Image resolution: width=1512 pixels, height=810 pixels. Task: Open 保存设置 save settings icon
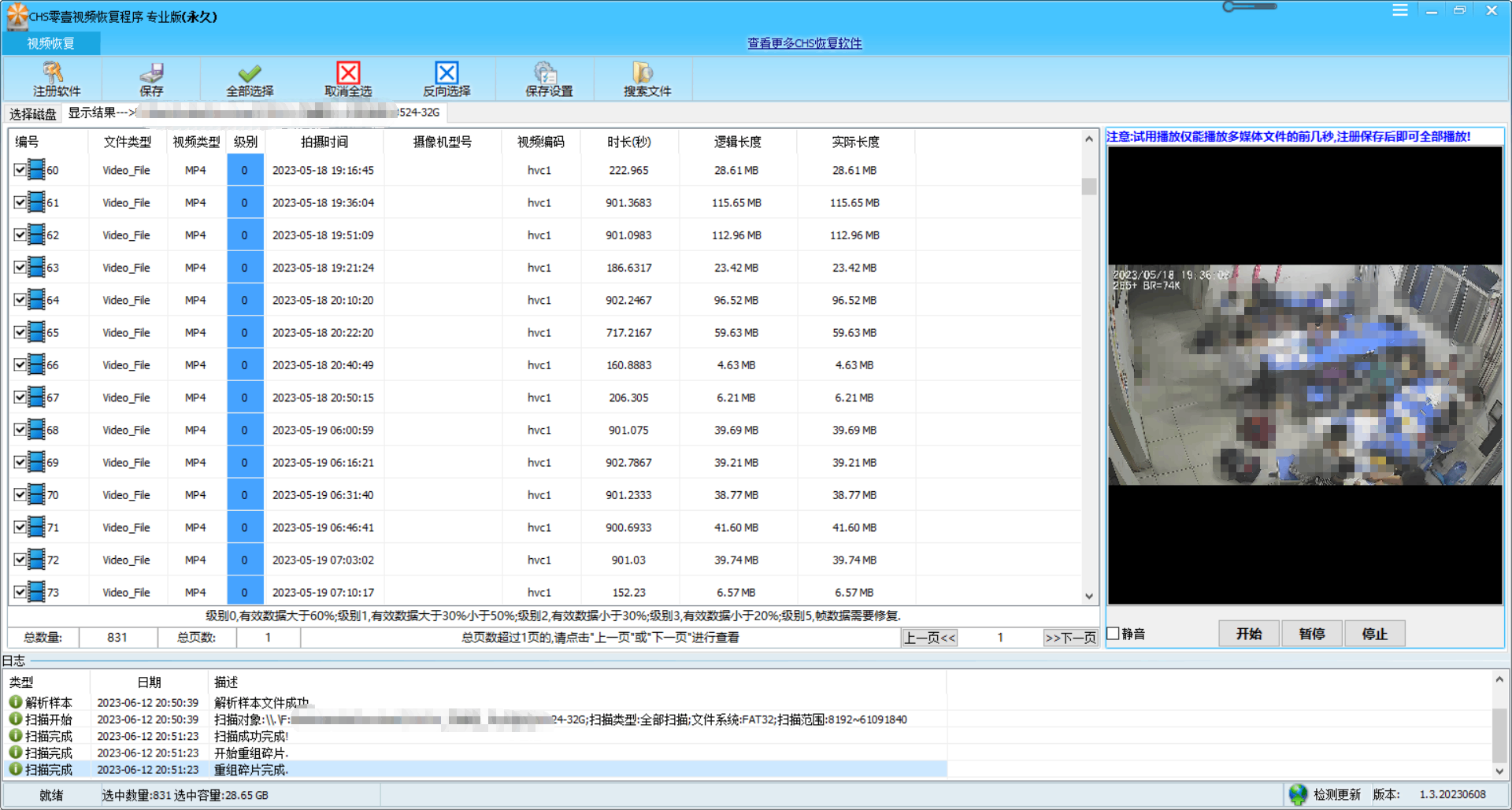545,72
